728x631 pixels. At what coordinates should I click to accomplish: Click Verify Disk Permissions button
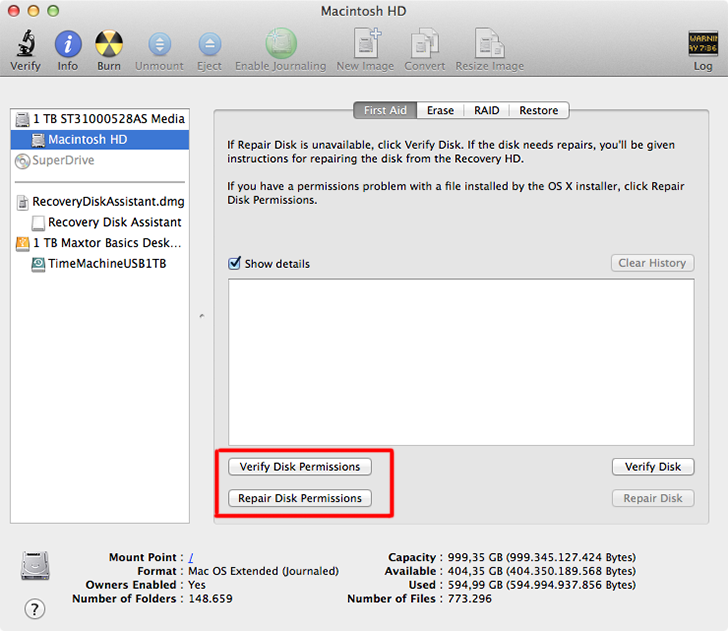point(300,467)
